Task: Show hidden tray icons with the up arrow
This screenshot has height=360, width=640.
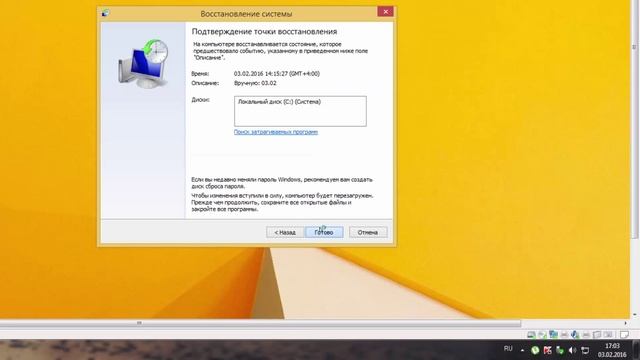Action: 522,350
